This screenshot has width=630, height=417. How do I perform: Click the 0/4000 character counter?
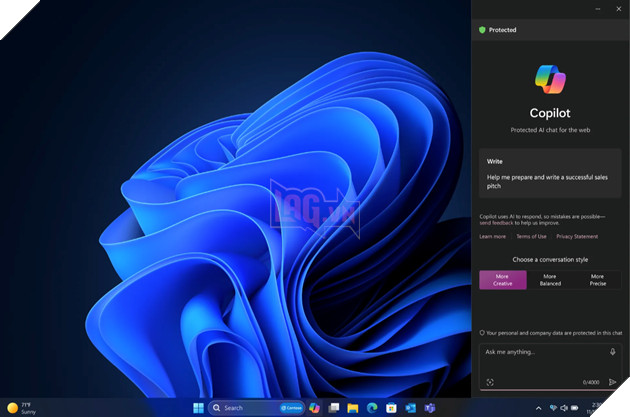[591, 382]
